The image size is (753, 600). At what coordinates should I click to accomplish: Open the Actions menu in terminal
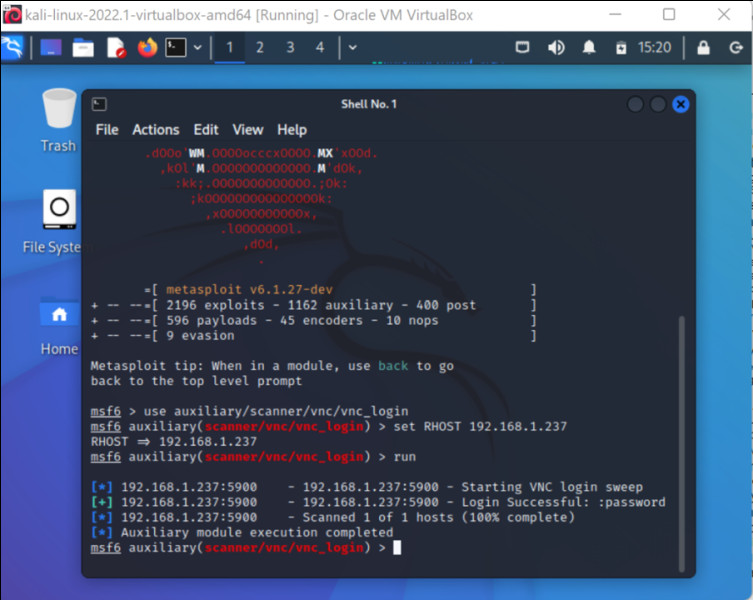(x=156, y=130)
